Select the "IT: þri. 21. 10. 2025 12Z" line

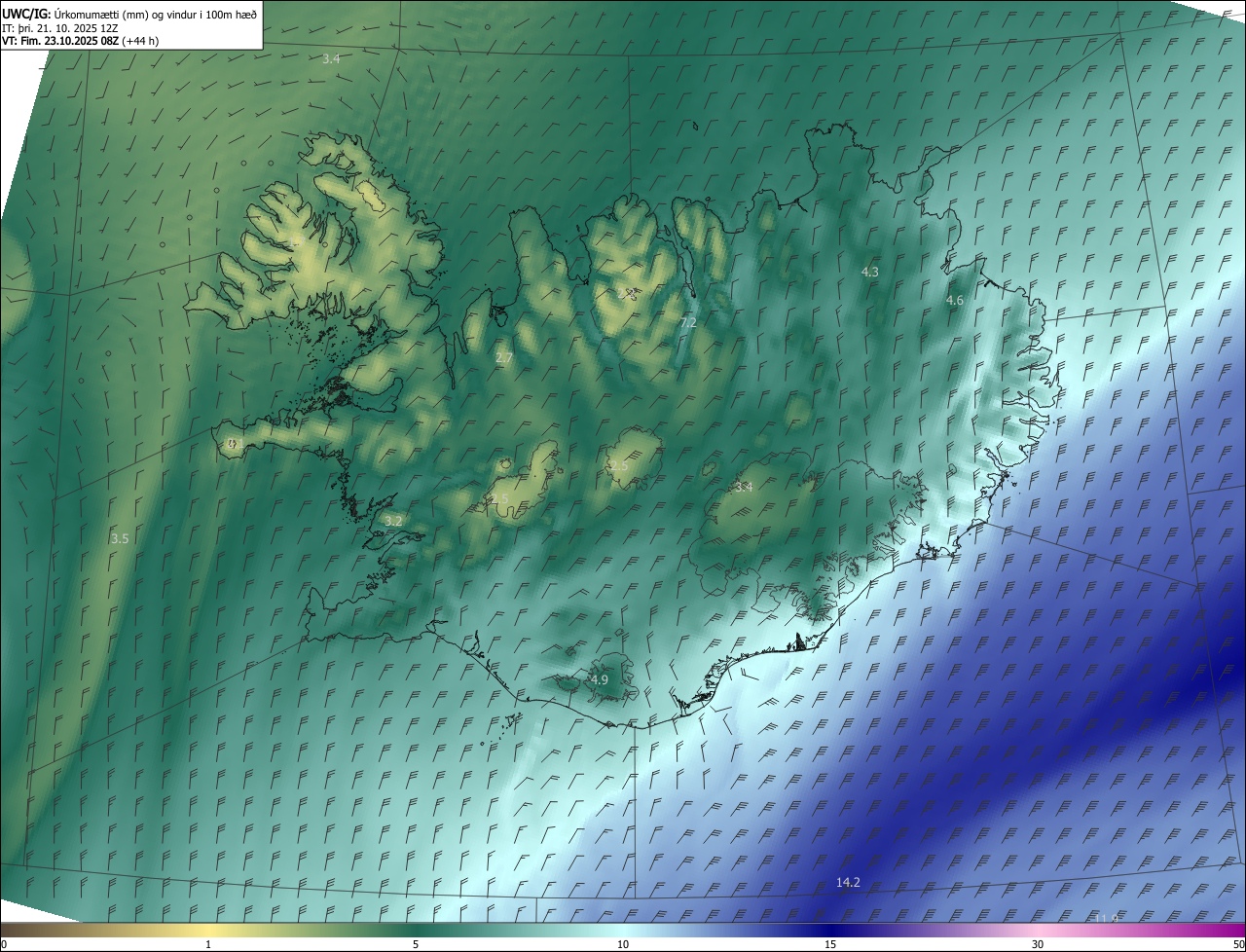click(x=60, y=28)
